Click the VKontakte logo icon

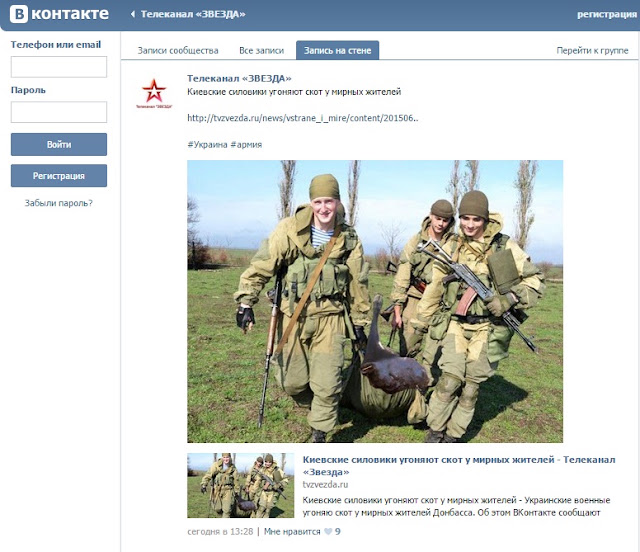coord(19,14)
